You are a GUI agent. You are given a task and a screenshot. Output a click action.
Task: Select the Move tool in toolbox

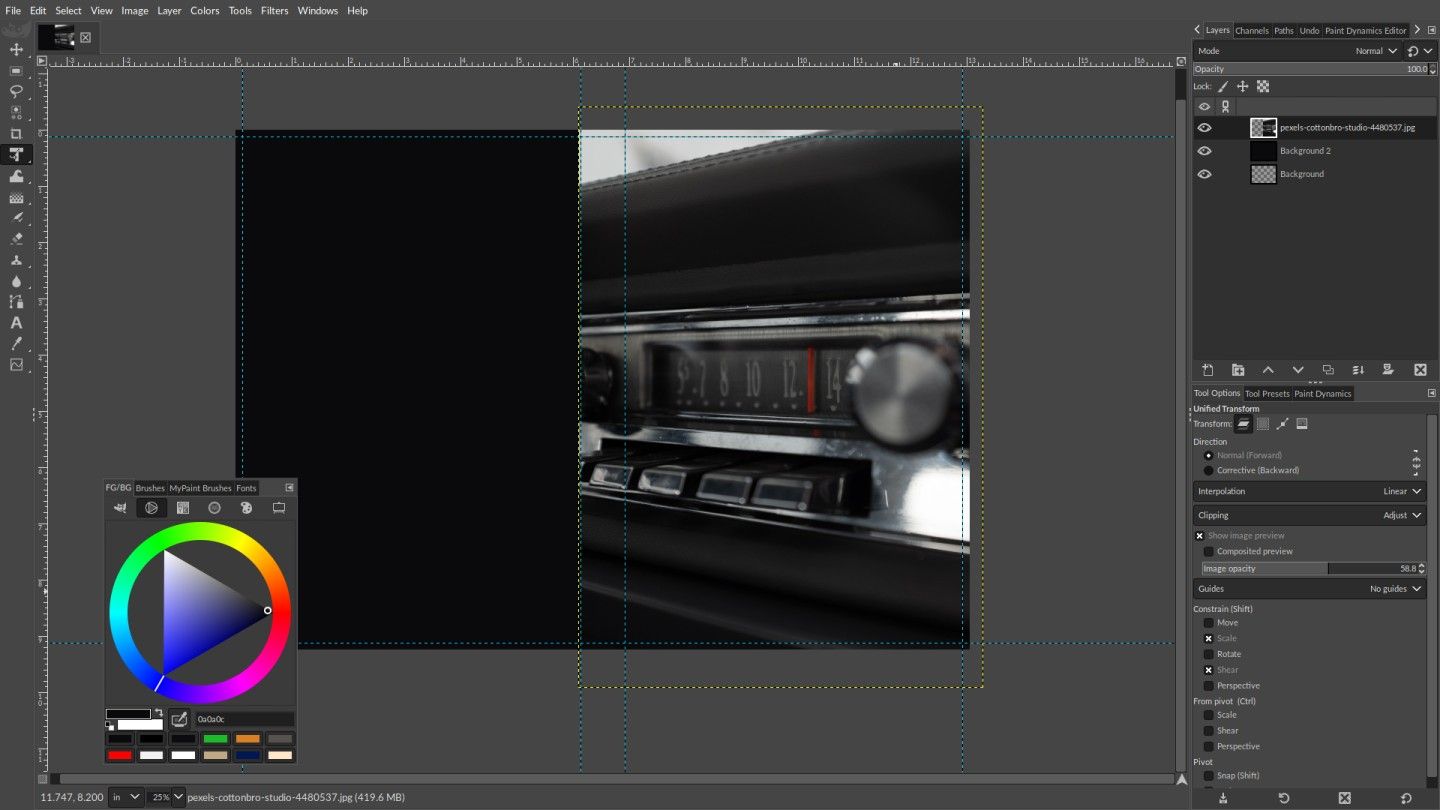(x=16, y=49)
